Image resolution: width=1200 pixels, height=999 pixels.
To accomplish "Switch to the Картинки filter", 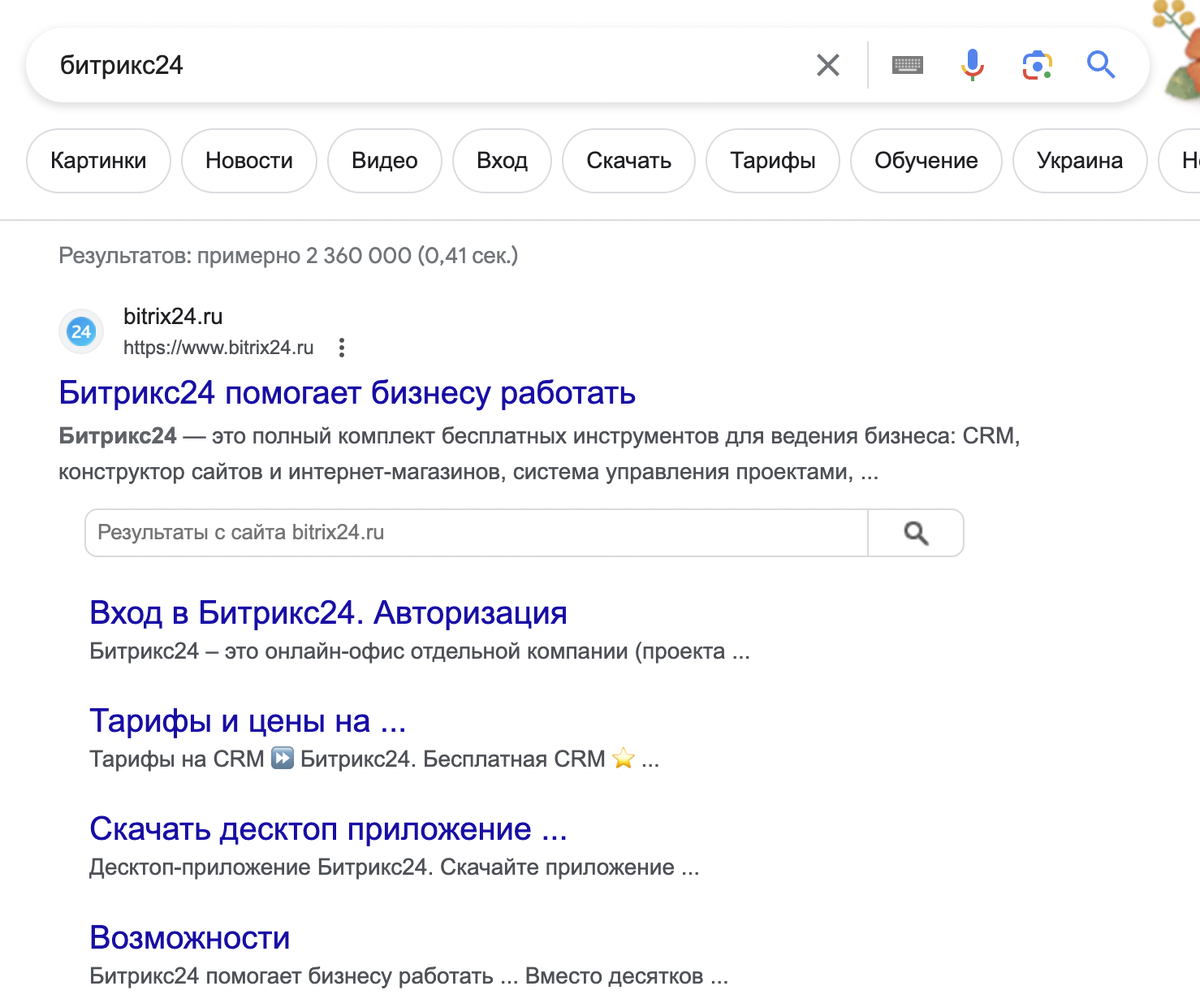I will point(98,160).
